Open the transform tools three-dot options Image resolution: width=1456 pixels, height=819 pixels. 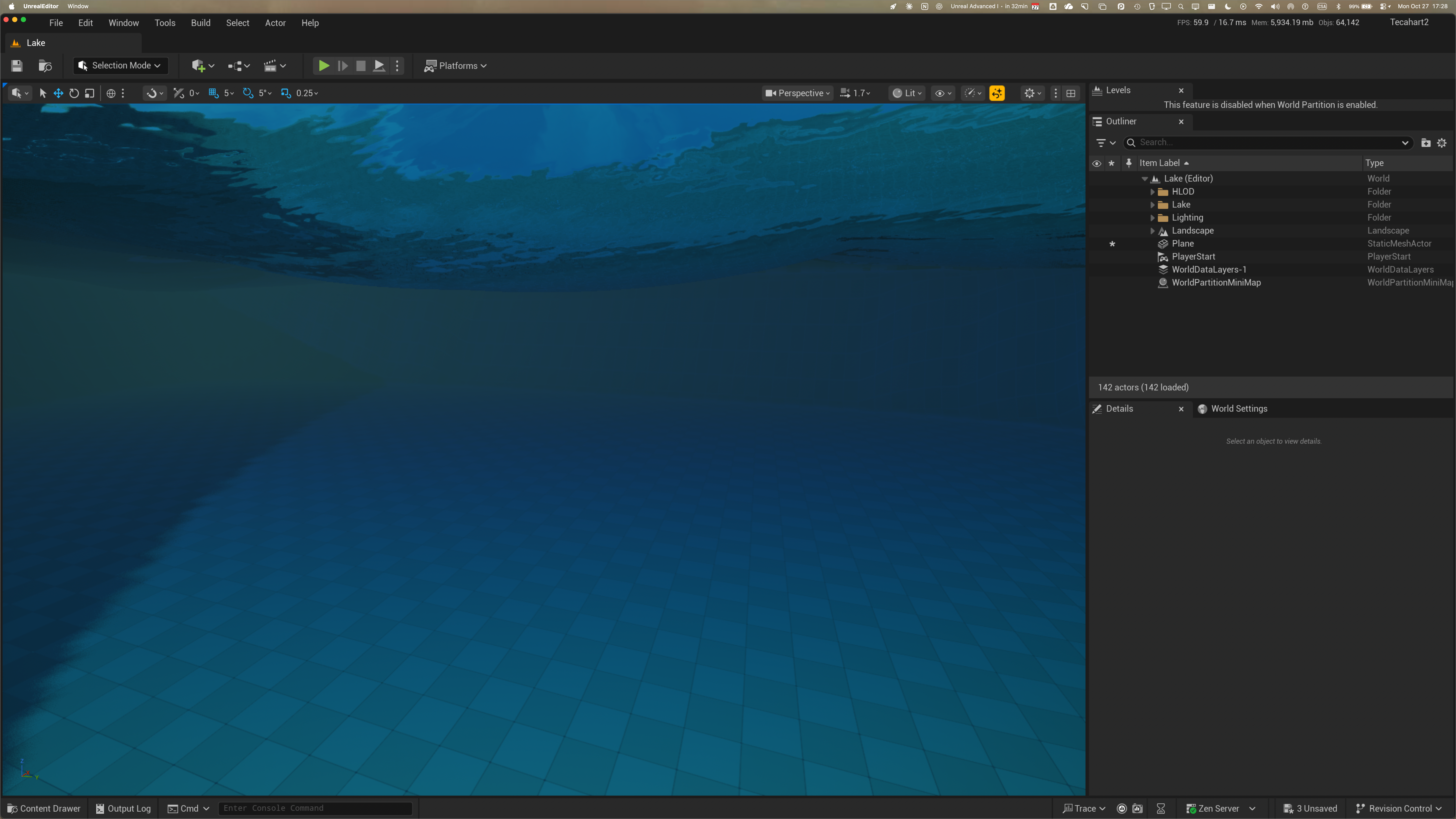[123, 93]
